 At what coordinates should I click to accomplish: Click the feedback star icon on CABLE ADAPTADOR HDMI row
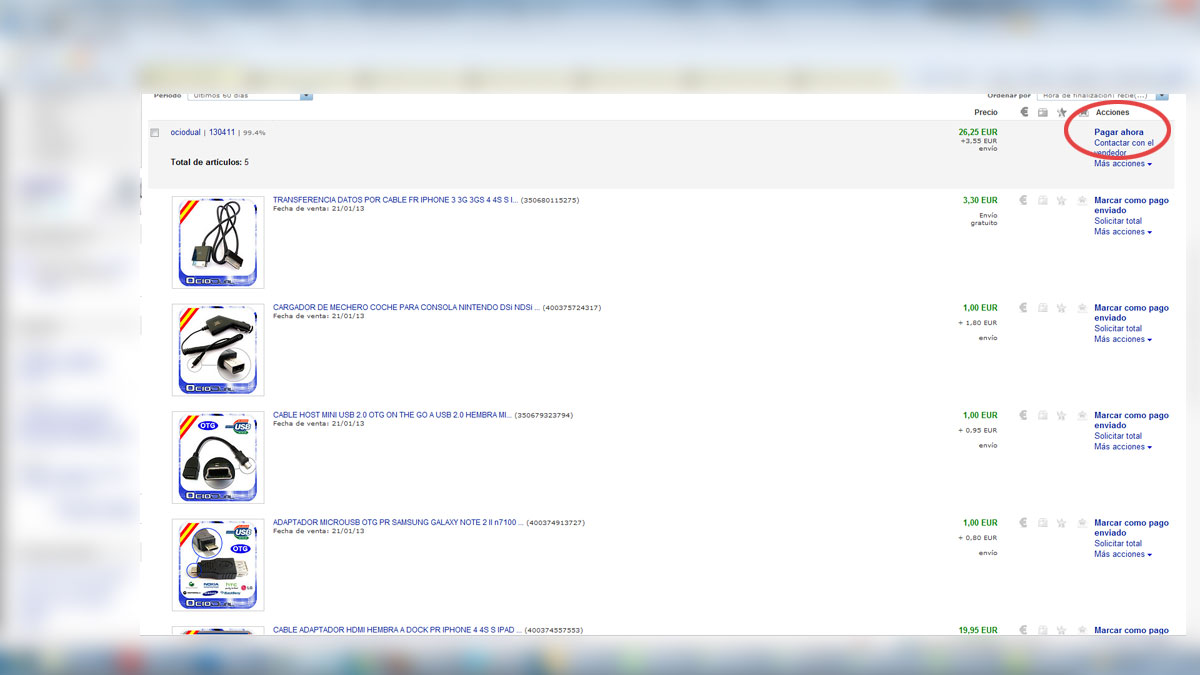pos(1062,630)
